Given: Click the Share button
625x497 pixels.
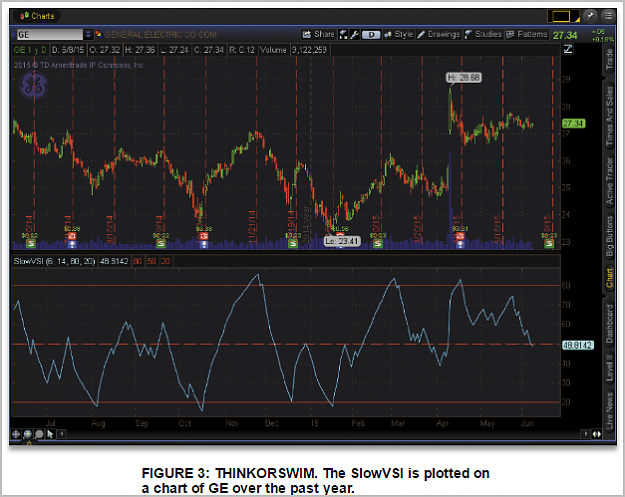Looking at the screenshot, I should 318,35.
